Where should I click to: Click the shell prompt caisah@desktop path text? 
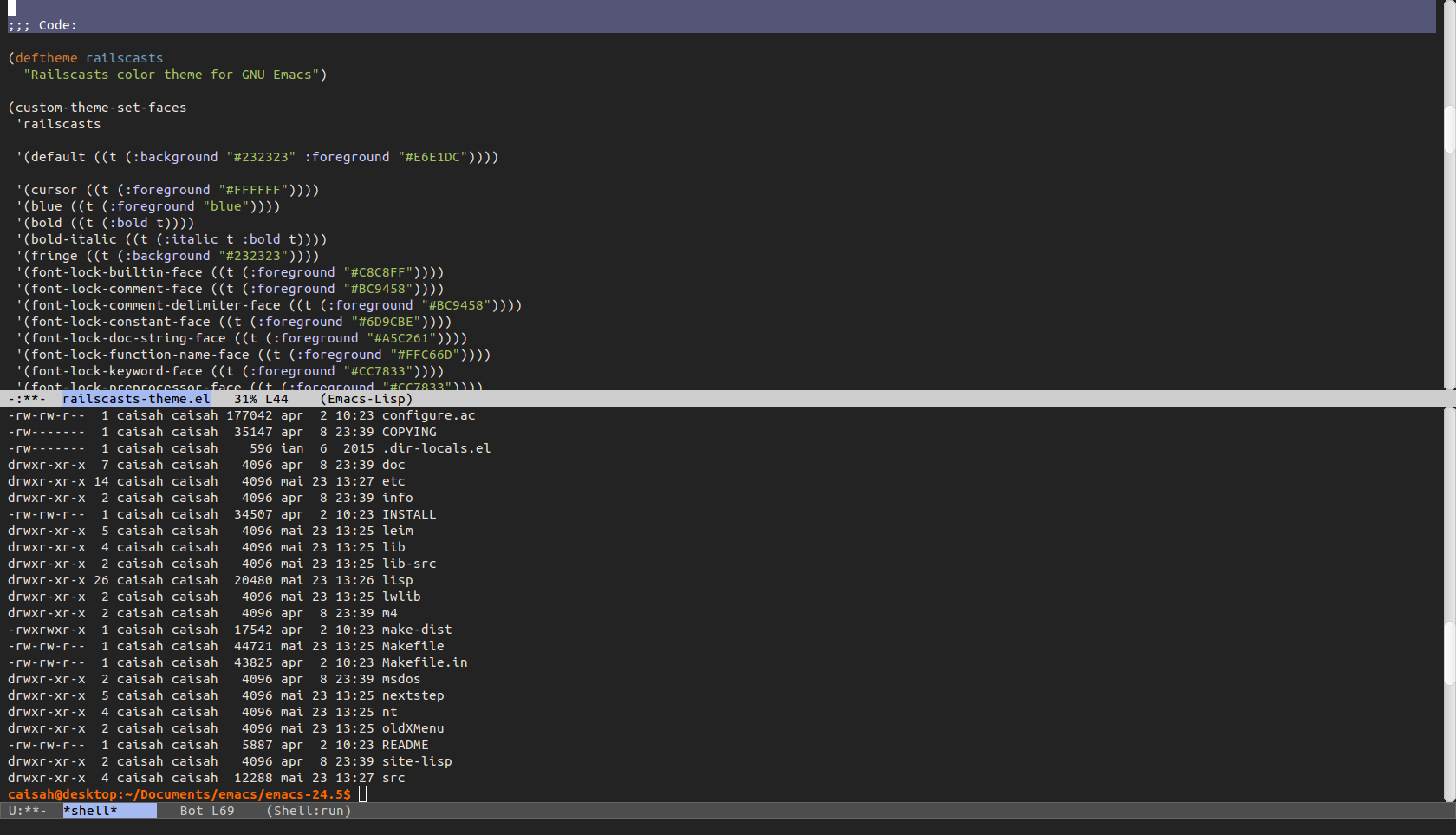[x=179, y=794]
